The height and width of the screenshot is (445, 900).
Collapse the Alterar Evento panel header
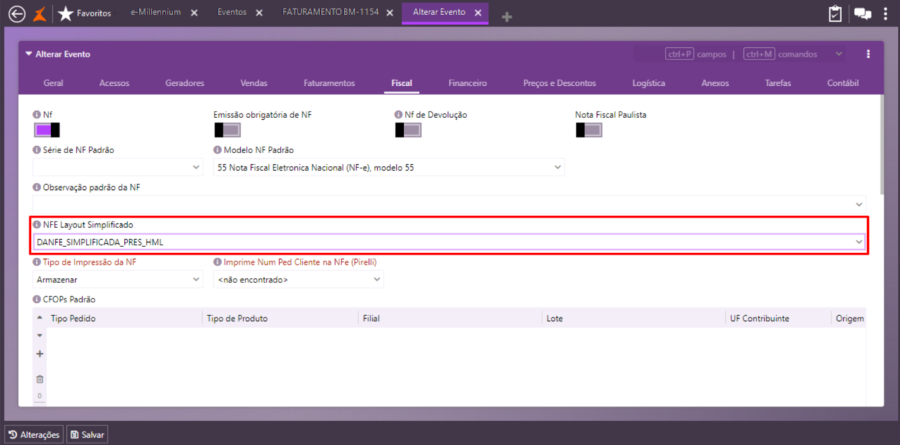[29, 54]
